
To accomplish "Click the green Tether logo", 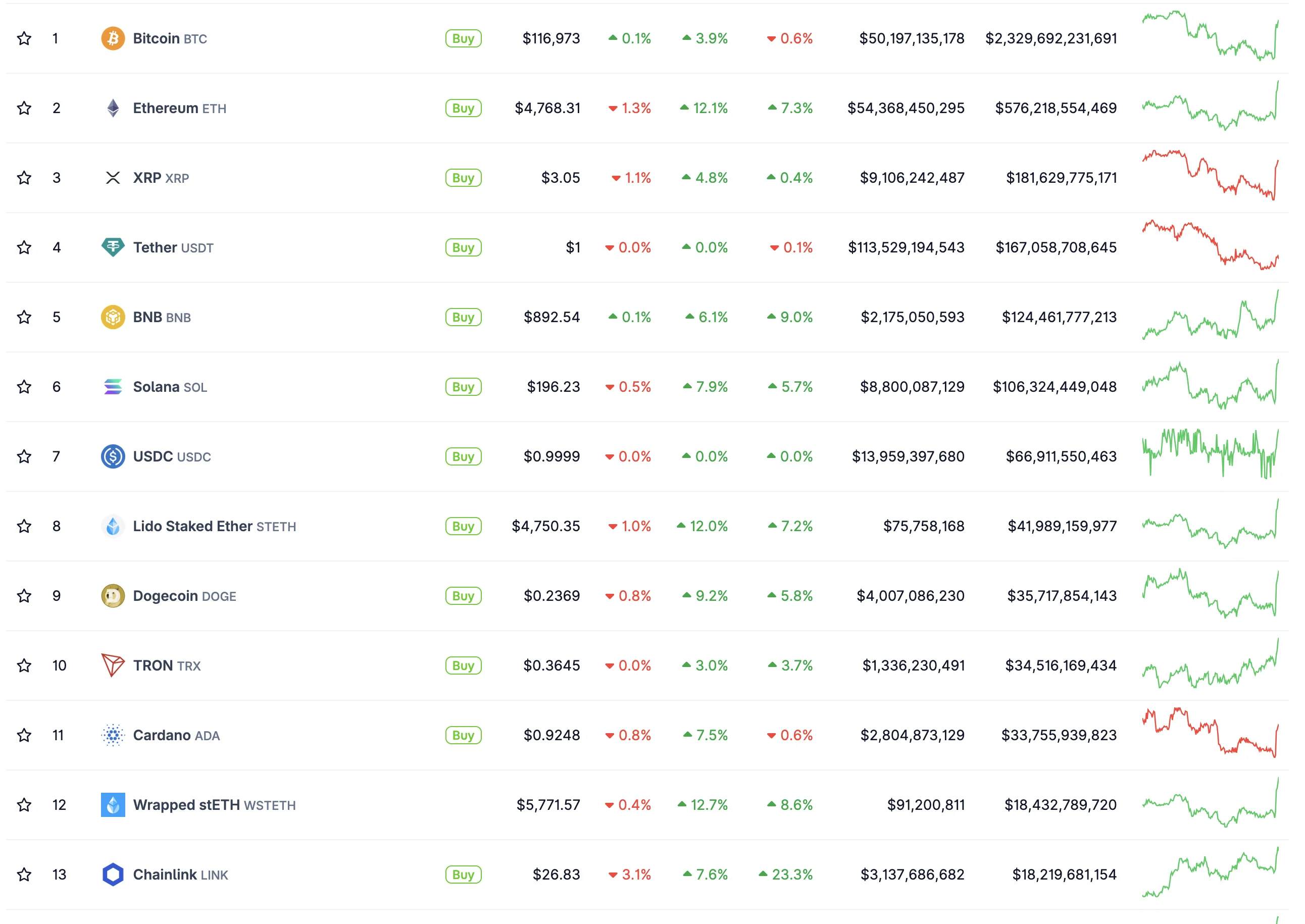I will 113,247.
